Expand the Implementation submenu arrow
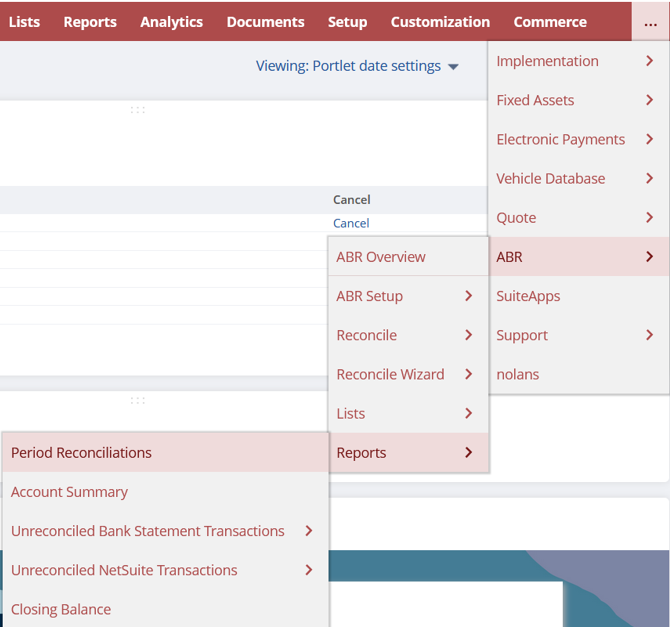The height and width of the screenshot is (627, 670). click(649, 61)
